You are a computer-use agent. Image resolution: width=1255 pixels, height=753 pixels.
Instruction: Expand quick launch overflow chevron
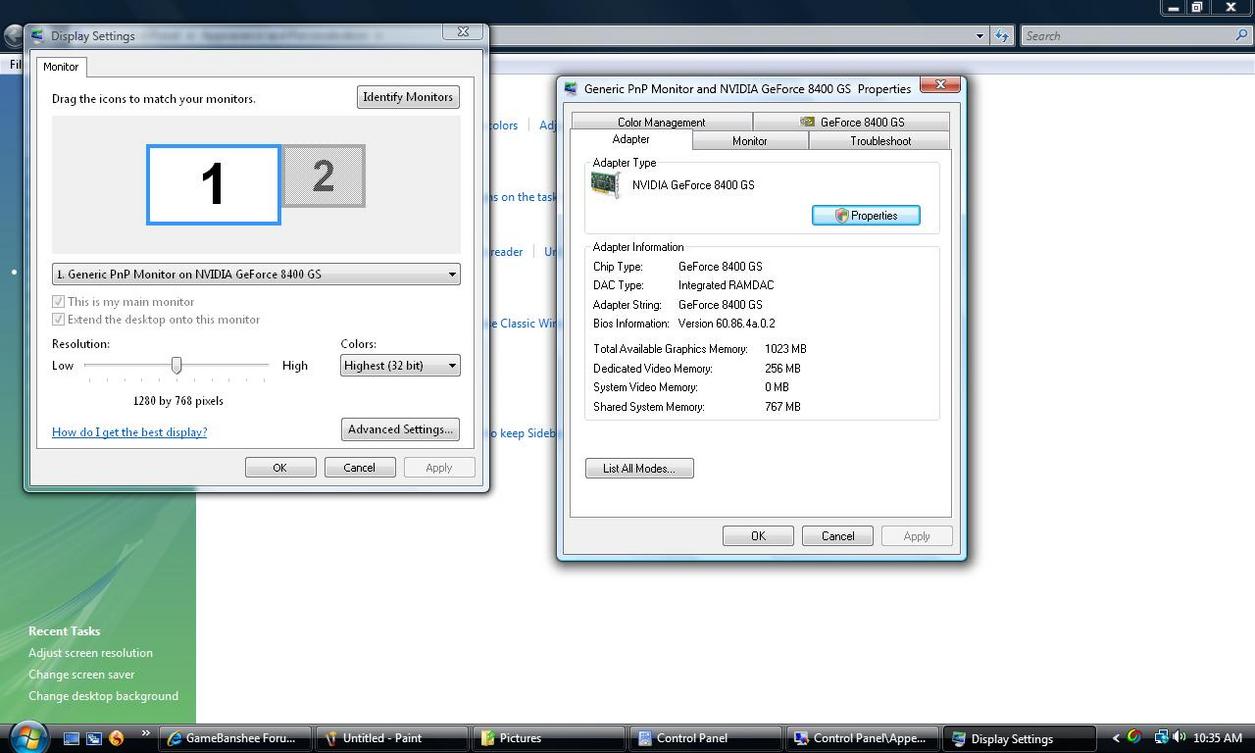[145, 734]
